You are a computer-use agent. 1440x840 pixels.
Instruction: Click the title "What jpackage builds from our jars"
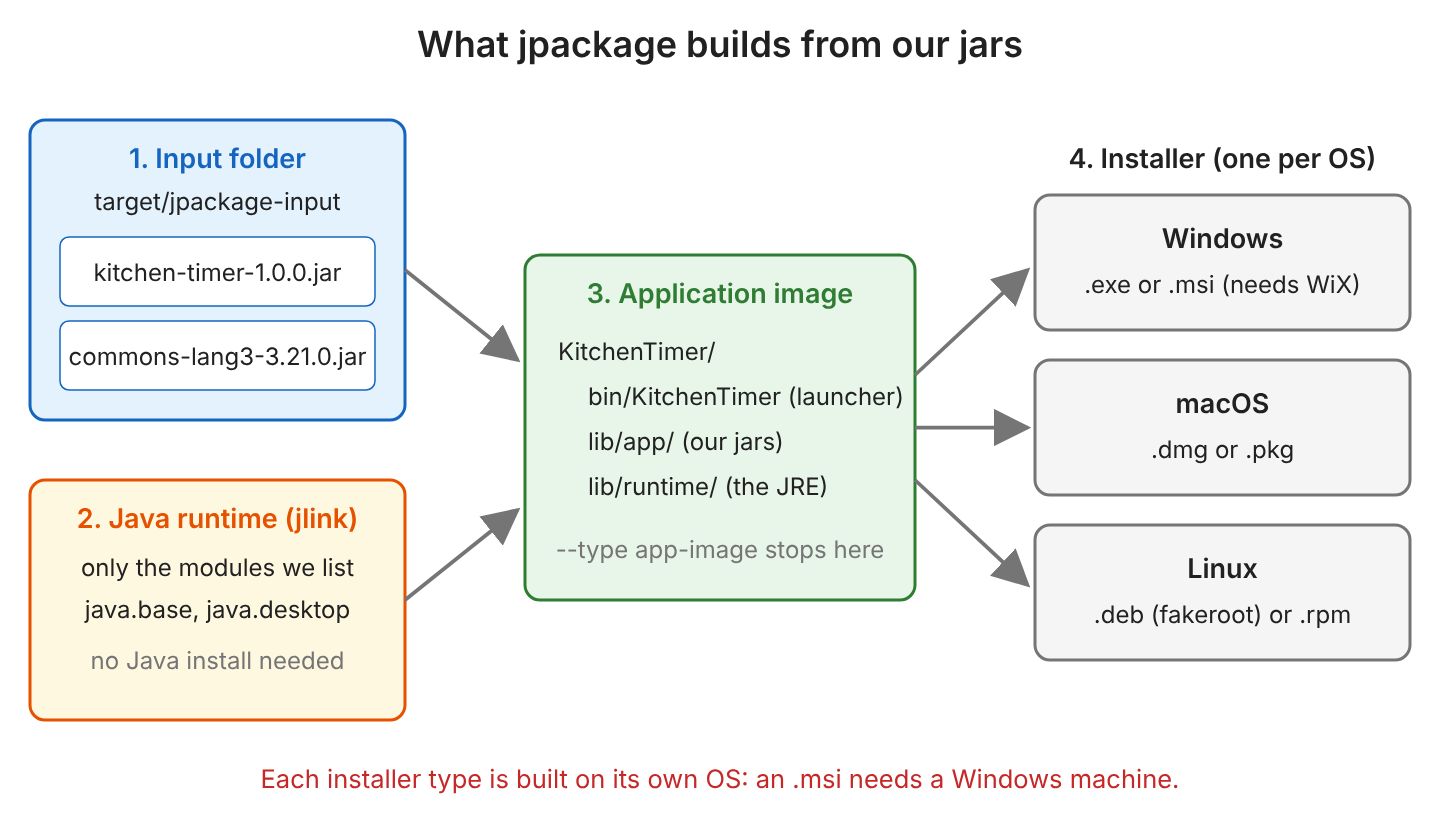click(720, 45)
